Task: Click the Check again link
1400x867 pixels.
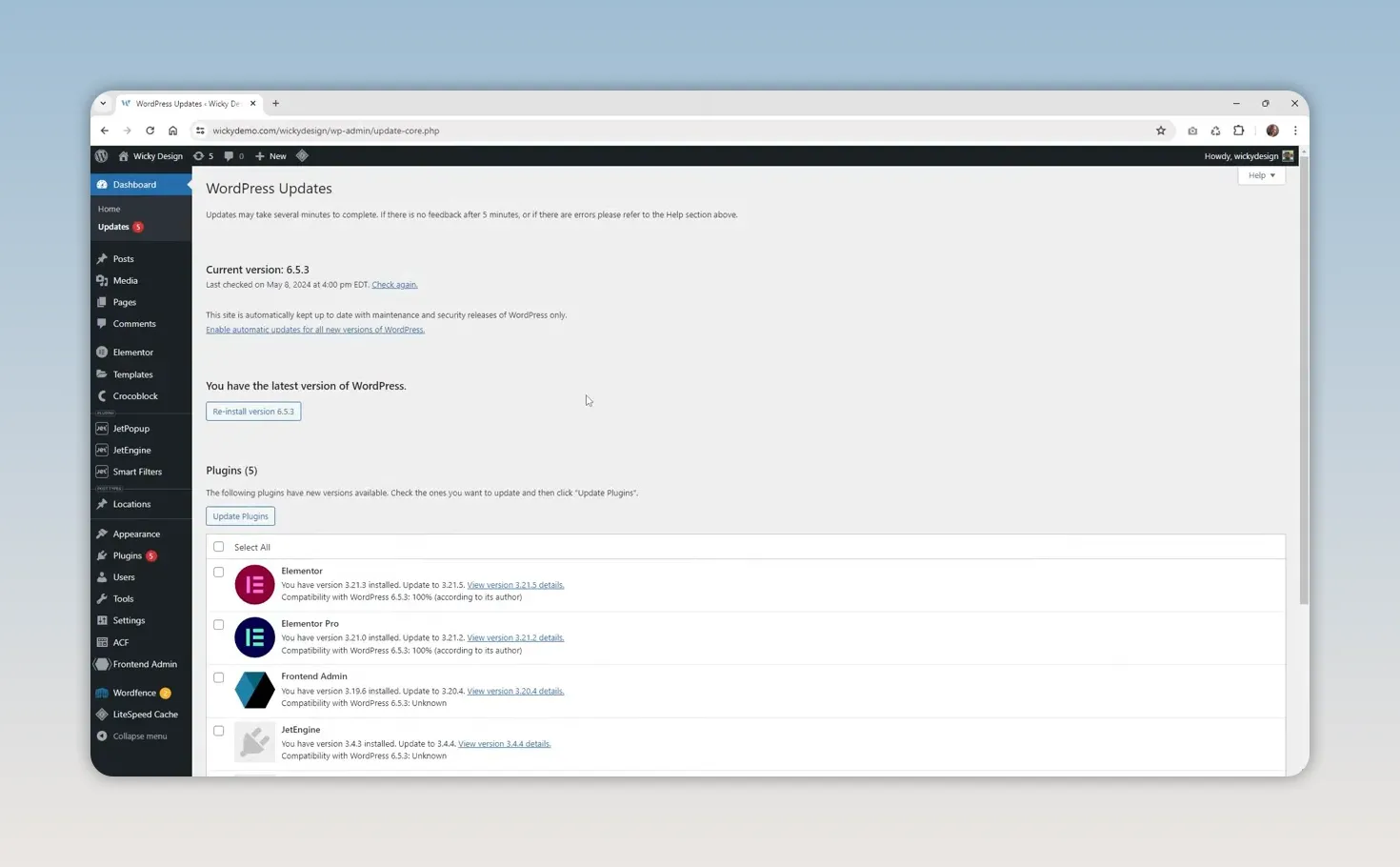Action: point(394,285)
